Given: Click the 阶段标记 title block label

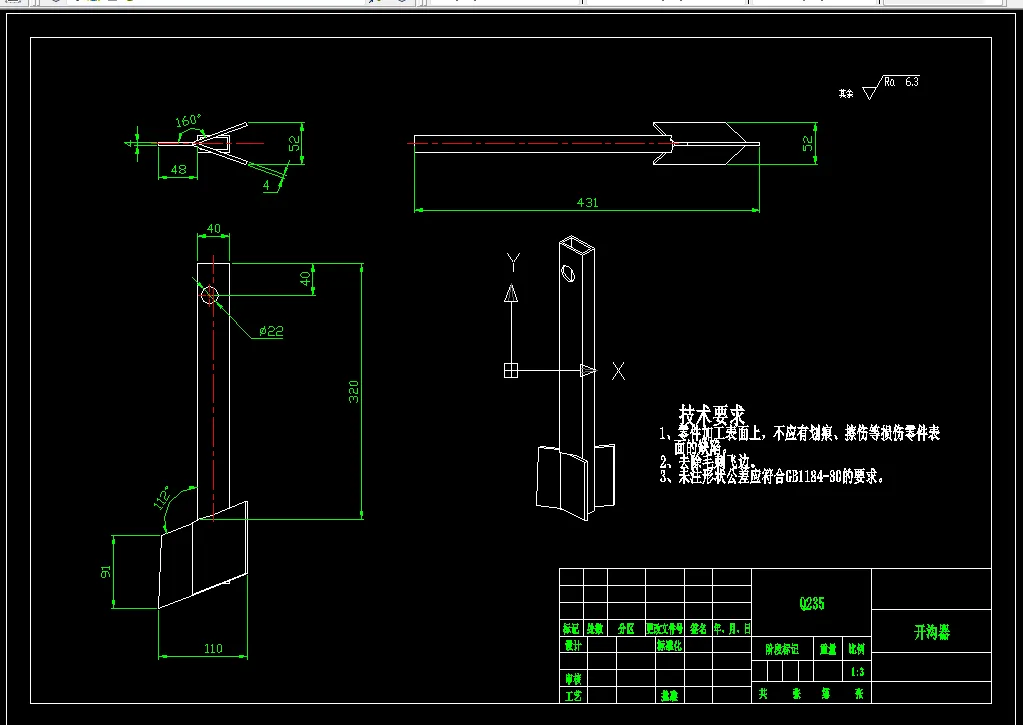Looking at the screenshot, I should point(782,649).
